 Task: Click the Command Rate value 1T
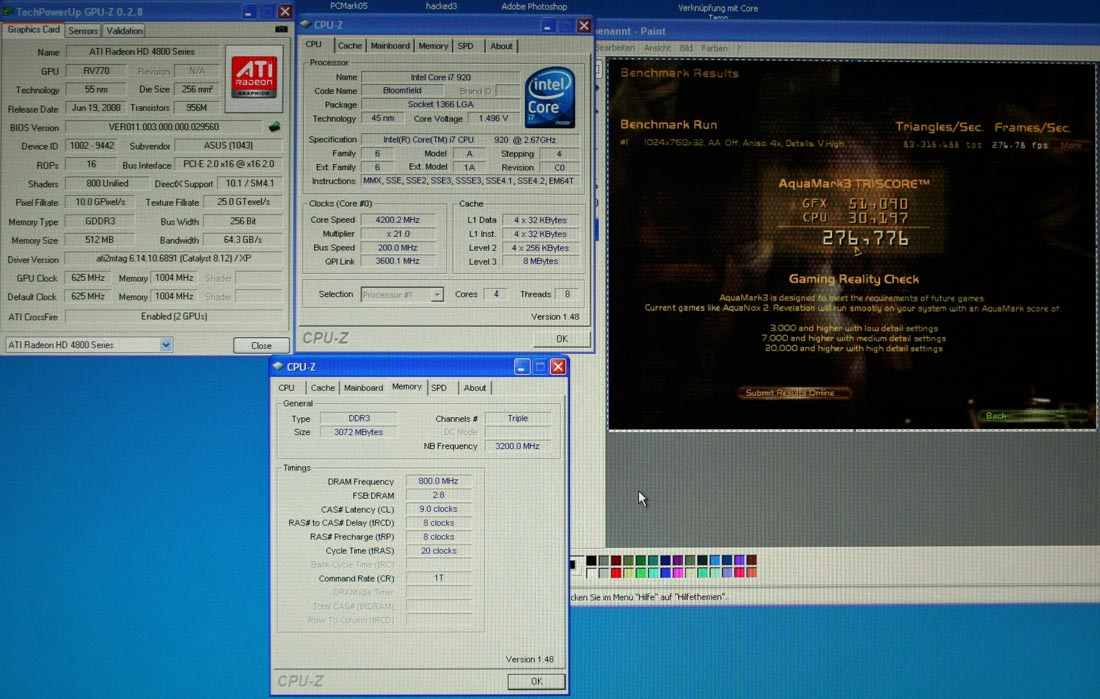coord(438,578)
